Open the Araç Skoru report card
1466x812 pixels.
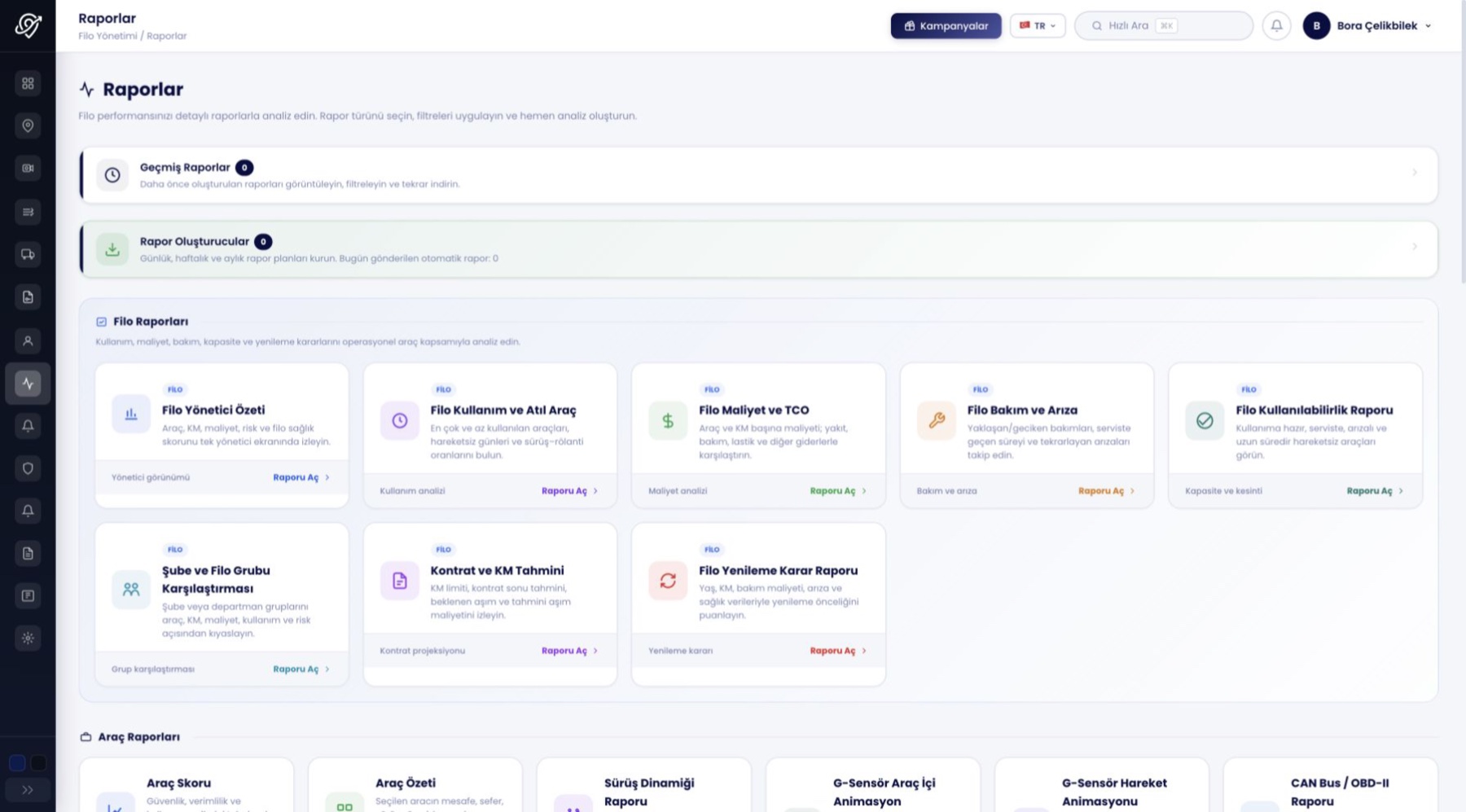pos(187,786)
